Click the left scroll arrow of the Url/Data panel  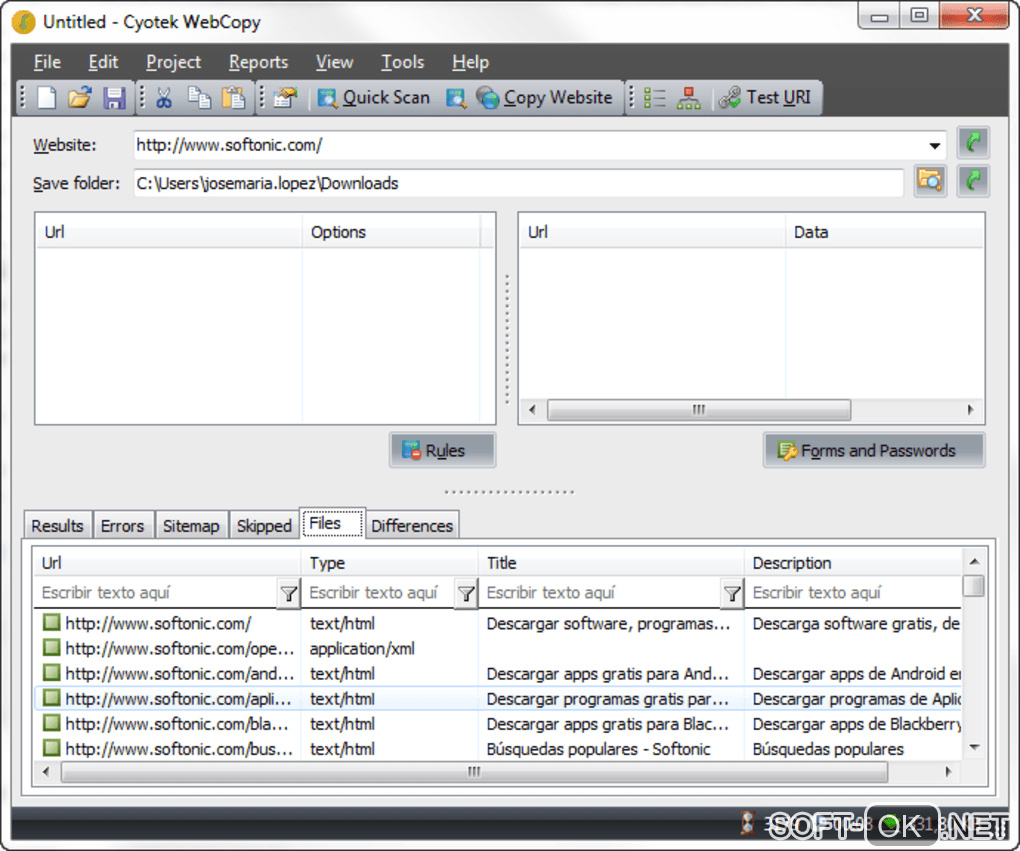coord(533,410)
